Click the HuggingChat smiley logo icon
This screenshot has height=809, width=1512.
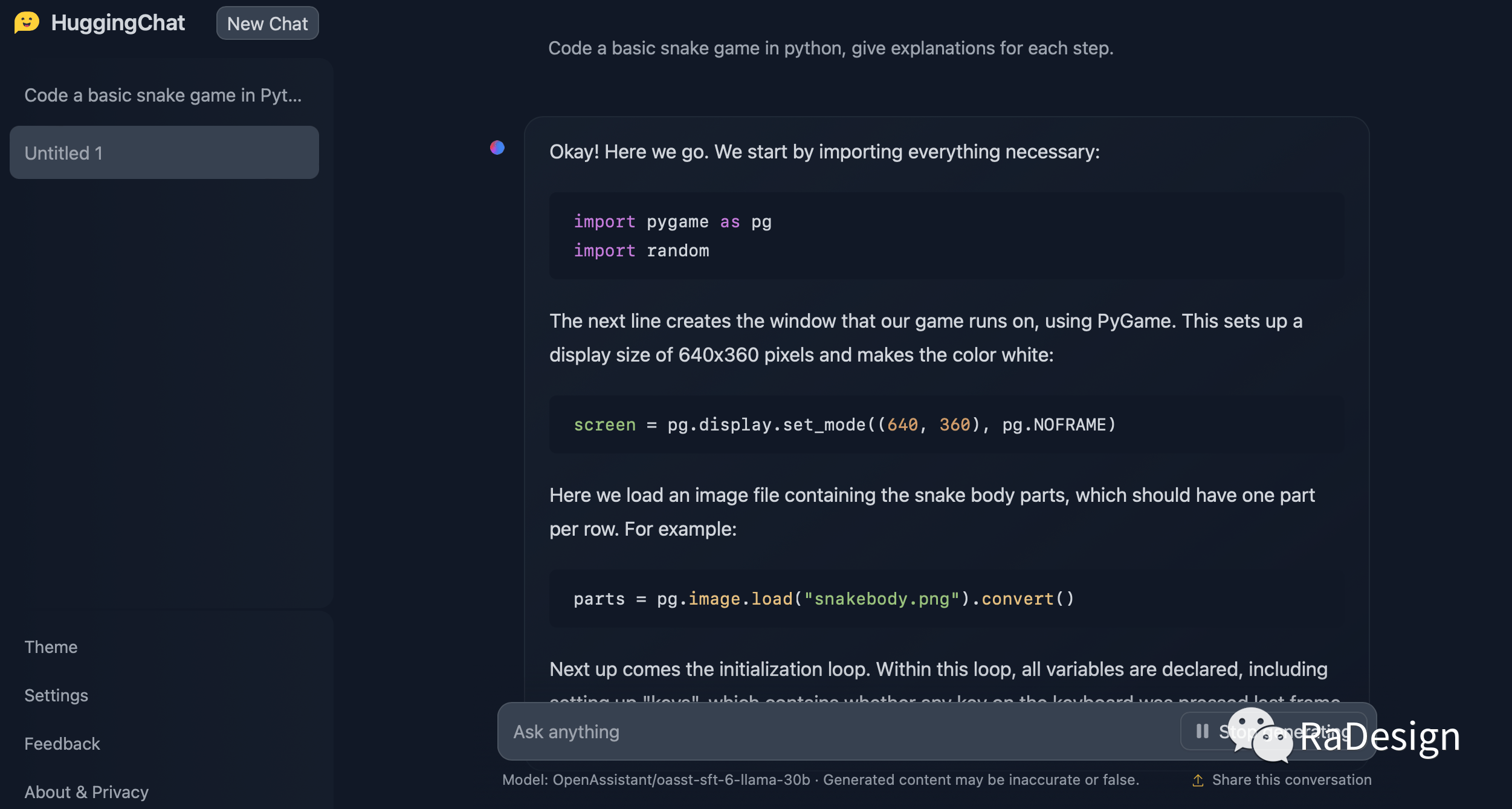[27, 22]
